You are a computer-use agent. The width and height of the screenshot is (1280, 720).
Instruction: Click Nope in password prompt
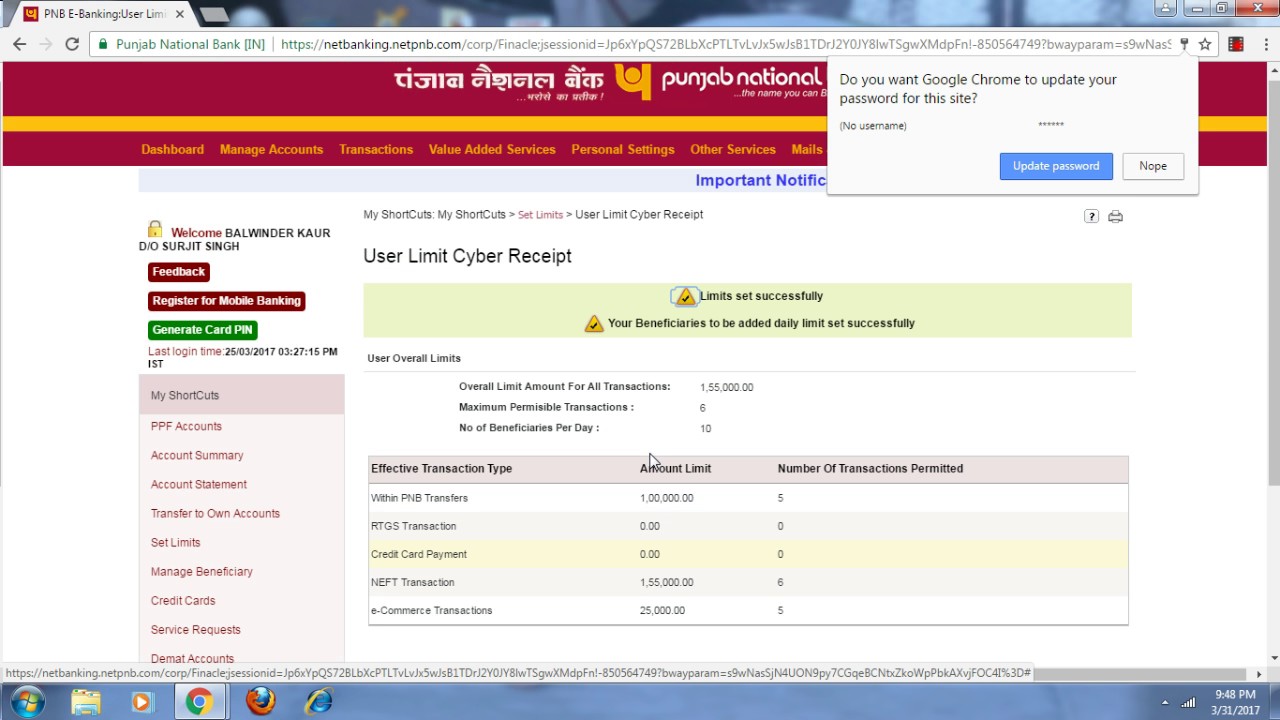(1153, 166)
